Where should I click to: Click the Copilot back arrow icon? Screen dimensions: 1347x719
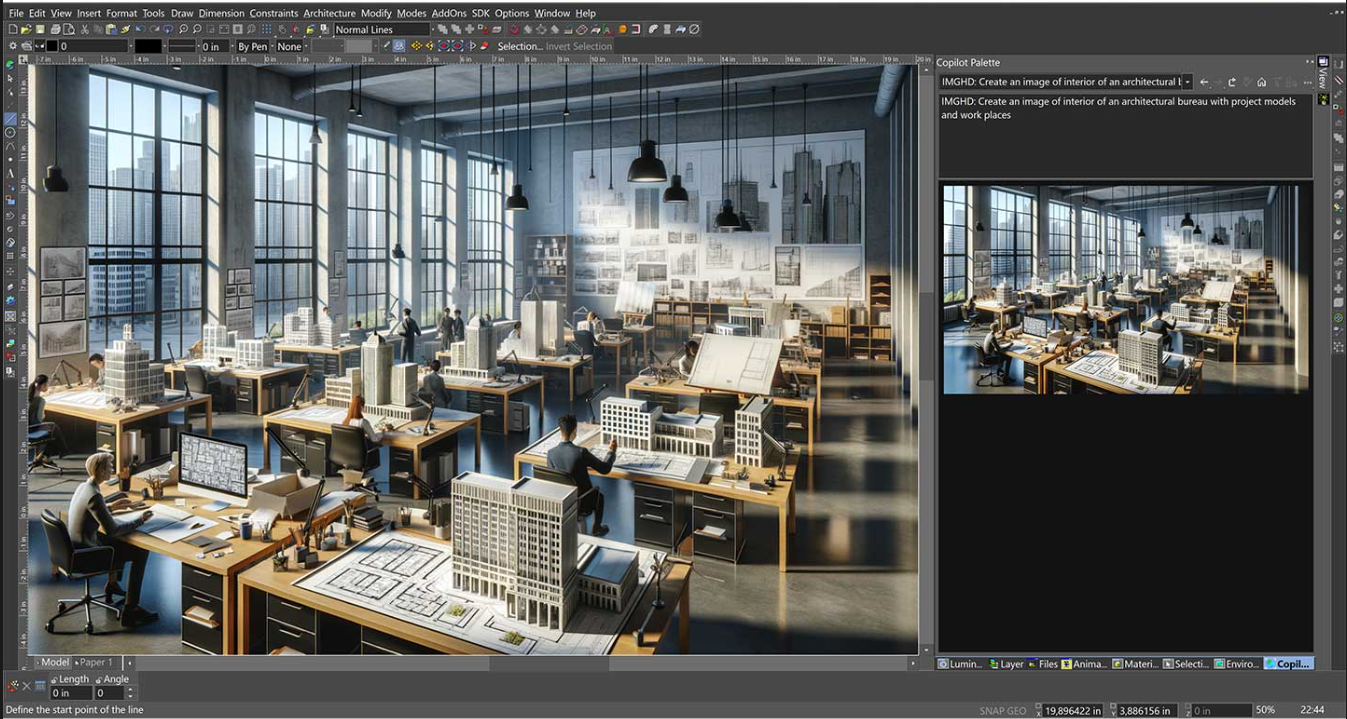click(1204, 82)
